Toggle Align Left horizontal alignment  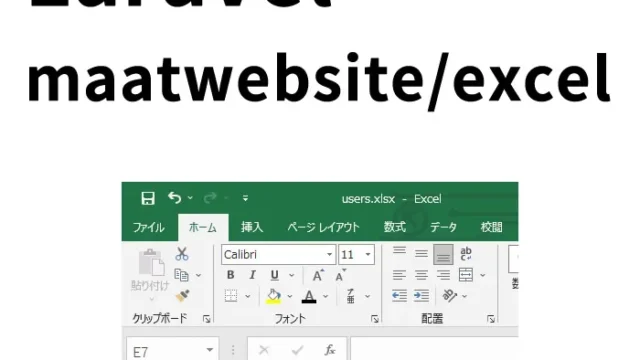[399, 275]
